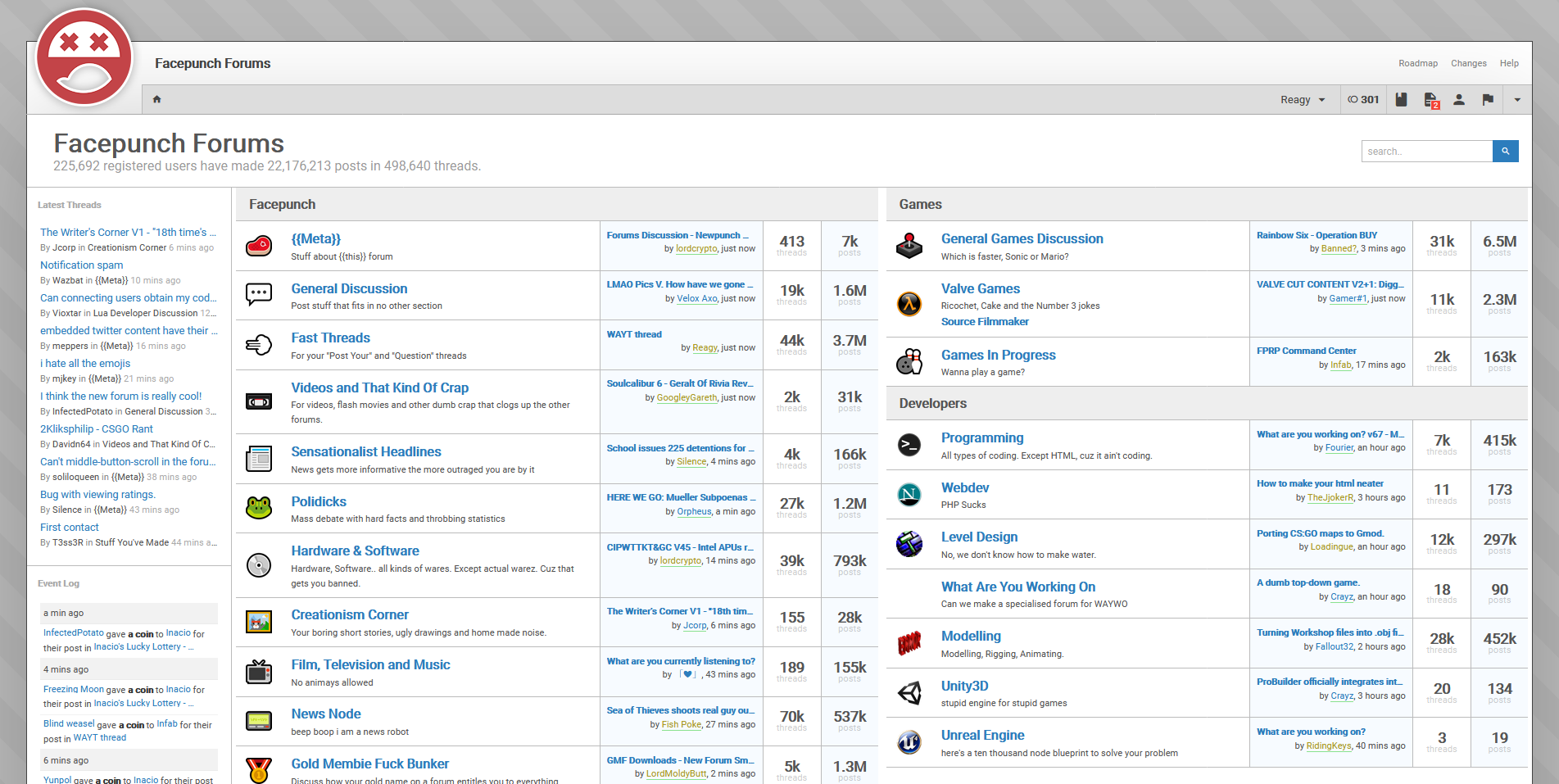Open 'Turning Workshop files into .obj' thread
The width and height of the screenshot is (1559, 784).
(1330, 632)
